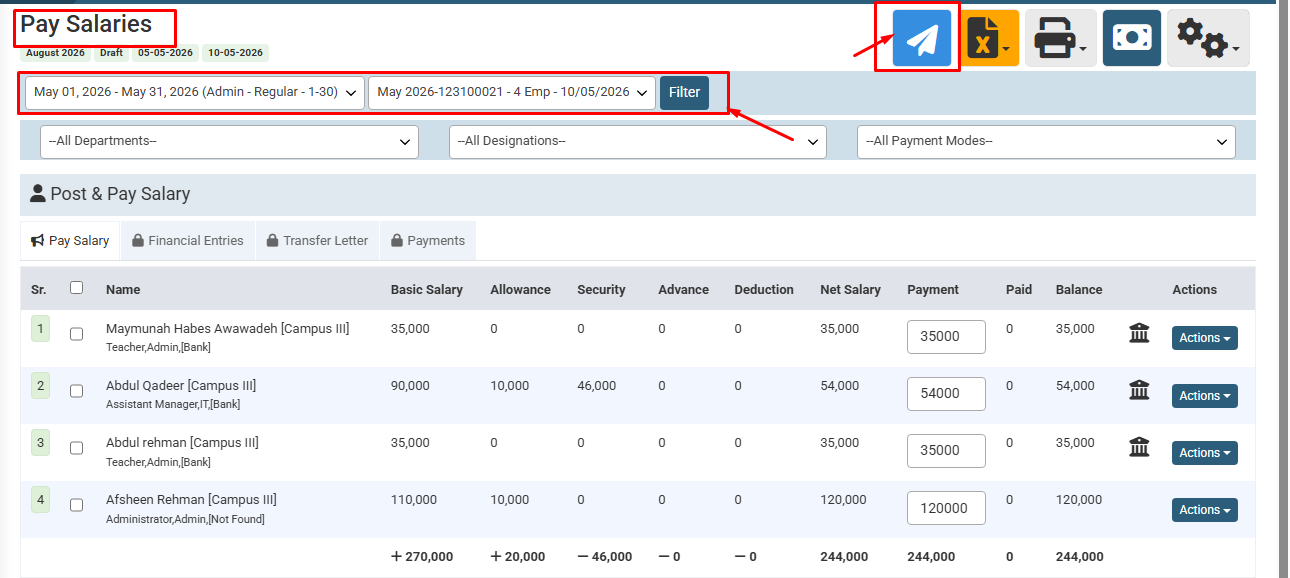The width and height of the screenshot is (1290, 578).
Task: Click the name Abdul Qadeer [Campus III]
Action: click(x=181, y=386)
